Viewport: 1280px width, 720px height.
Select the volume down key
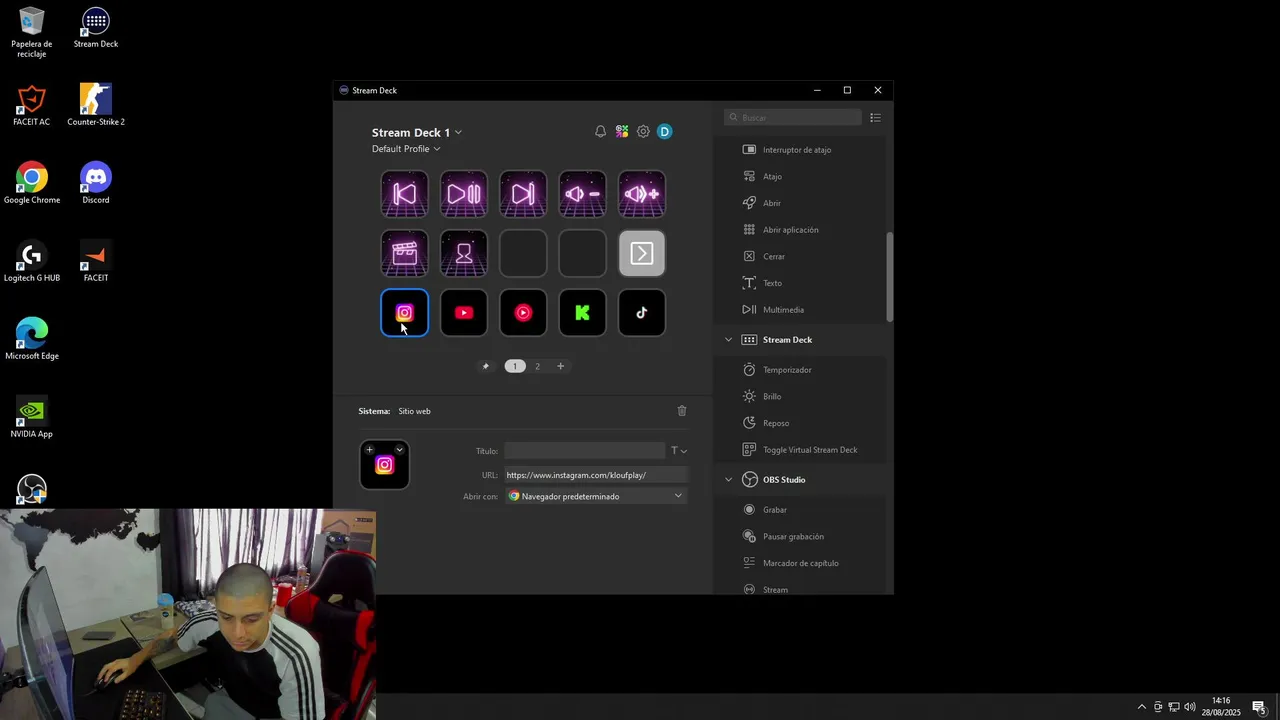tap(583, 194)
